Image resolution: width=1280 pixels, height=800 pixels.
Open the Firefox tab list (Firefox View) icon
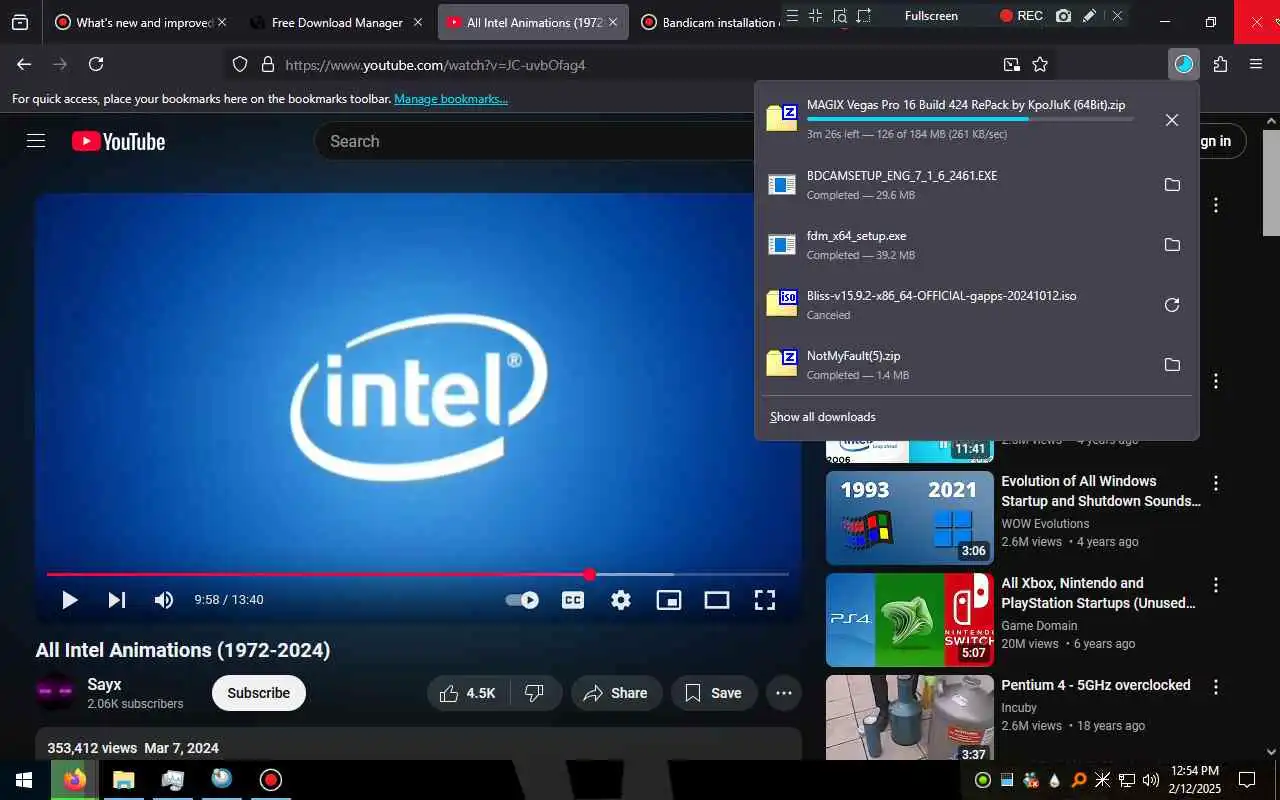coord(20,22)
